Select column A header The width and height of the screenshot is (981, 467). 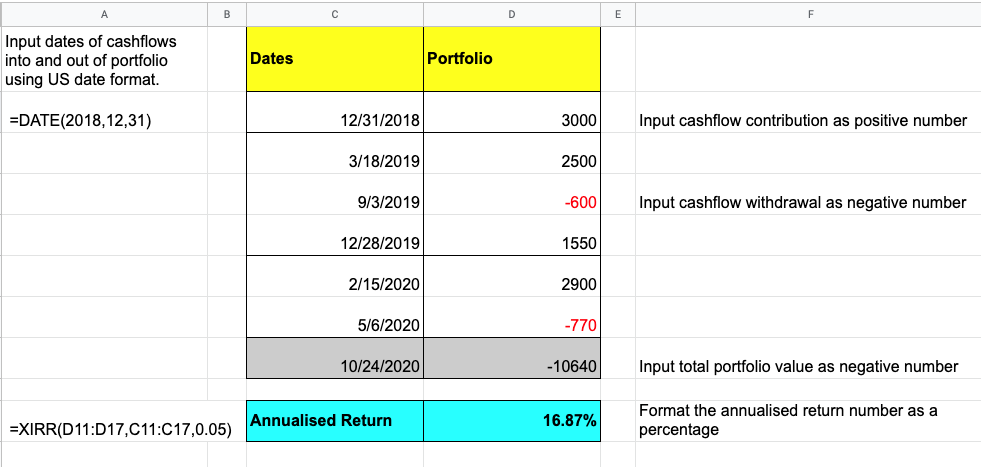click(103, 13)
